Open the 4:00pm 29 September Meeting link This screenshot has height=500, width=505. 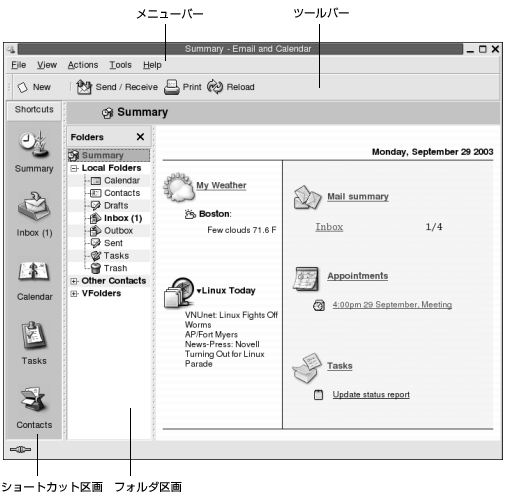pos(392,305)
